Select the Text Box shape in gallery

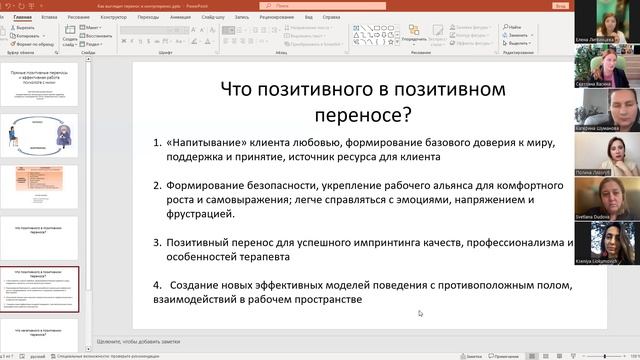click(x=356, y=28)
